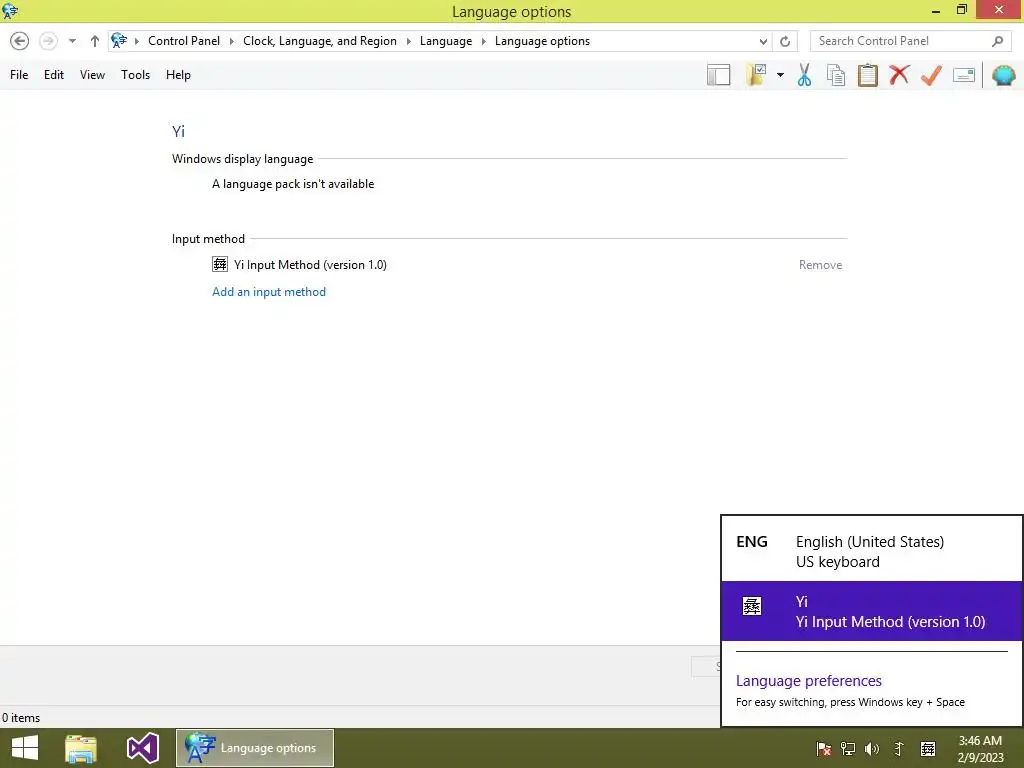
Task: Click the Cut scissors icon
Action: [x=805, y=75]
